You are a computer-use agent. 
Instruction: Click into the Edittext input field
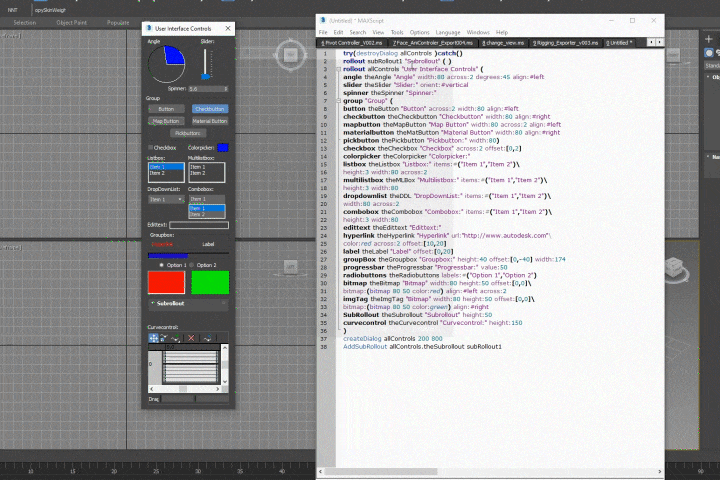point(199,225)
